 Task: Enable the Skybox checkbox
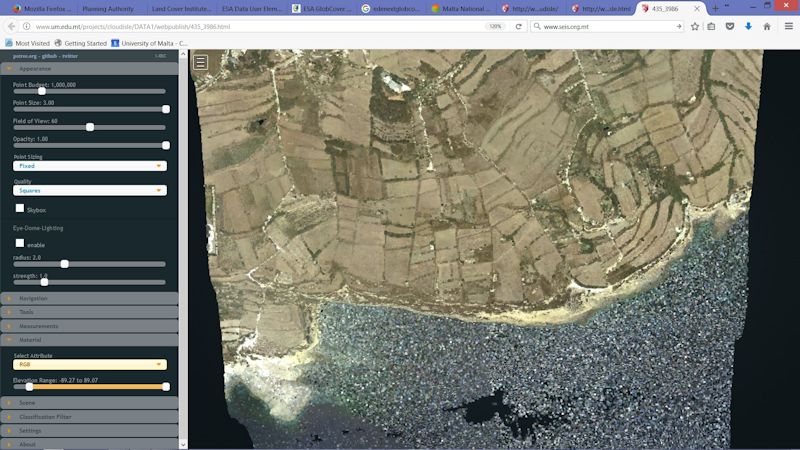(20, 208)
